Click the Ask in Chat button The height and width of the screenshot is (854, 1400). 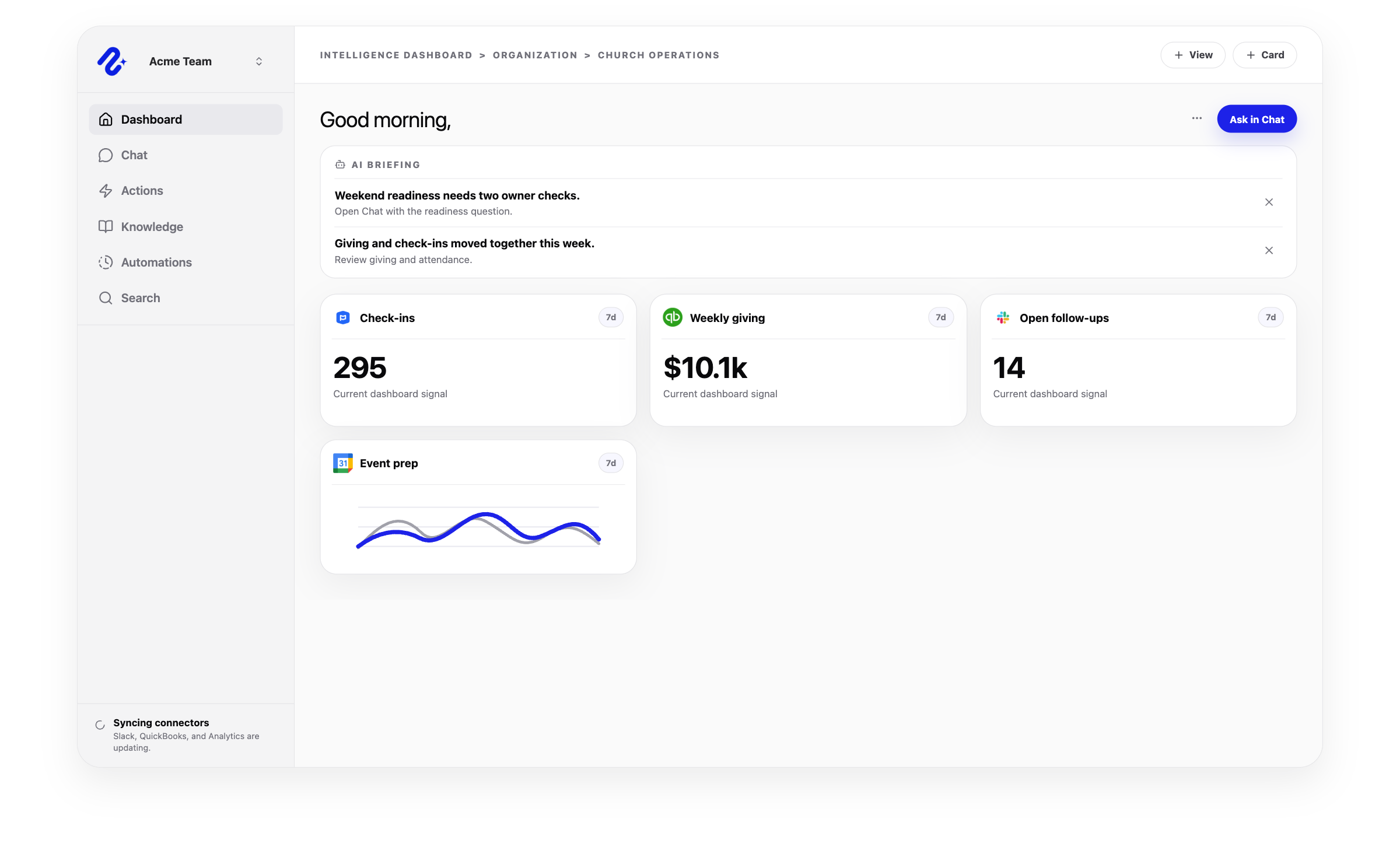click(1256, 119)
